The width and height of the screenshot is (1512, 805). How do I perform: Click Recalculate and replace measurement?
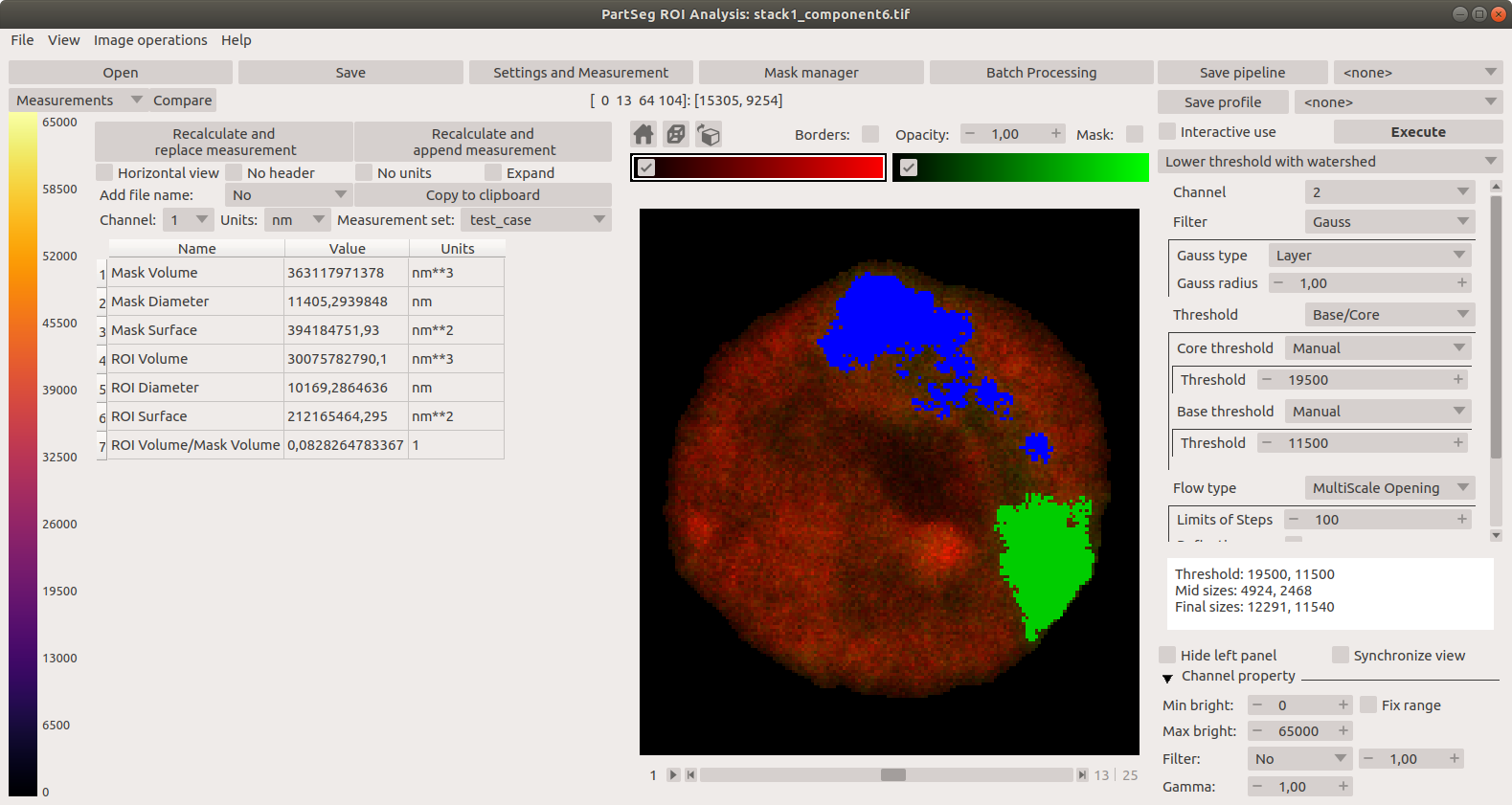224,142
